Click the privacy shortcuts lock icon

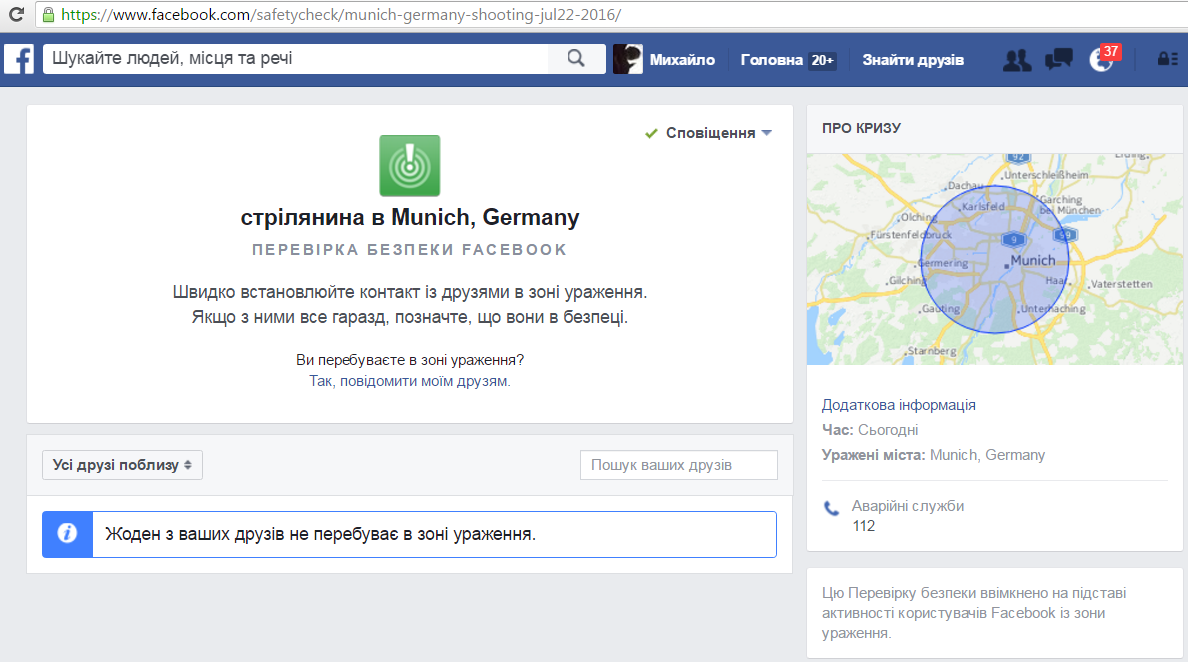[1166, 60]
